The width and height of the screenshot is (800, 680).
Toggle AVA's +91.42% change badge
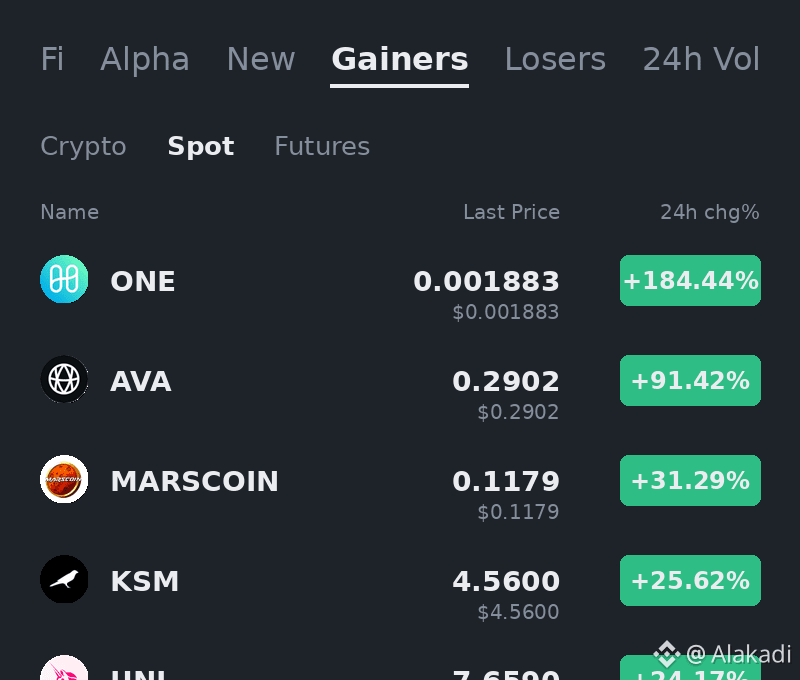click(x=690, y=381)
